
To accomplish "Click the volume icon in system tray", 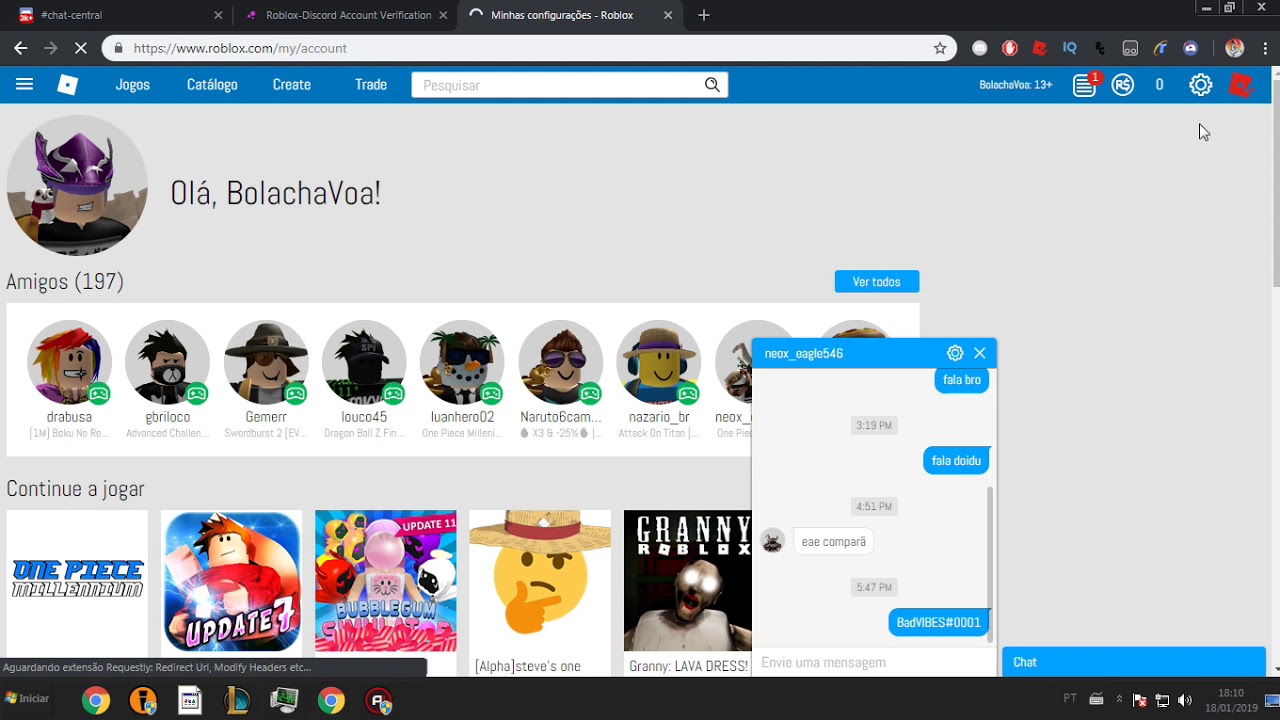I will pyautogui.click(x=1185, y=700).
